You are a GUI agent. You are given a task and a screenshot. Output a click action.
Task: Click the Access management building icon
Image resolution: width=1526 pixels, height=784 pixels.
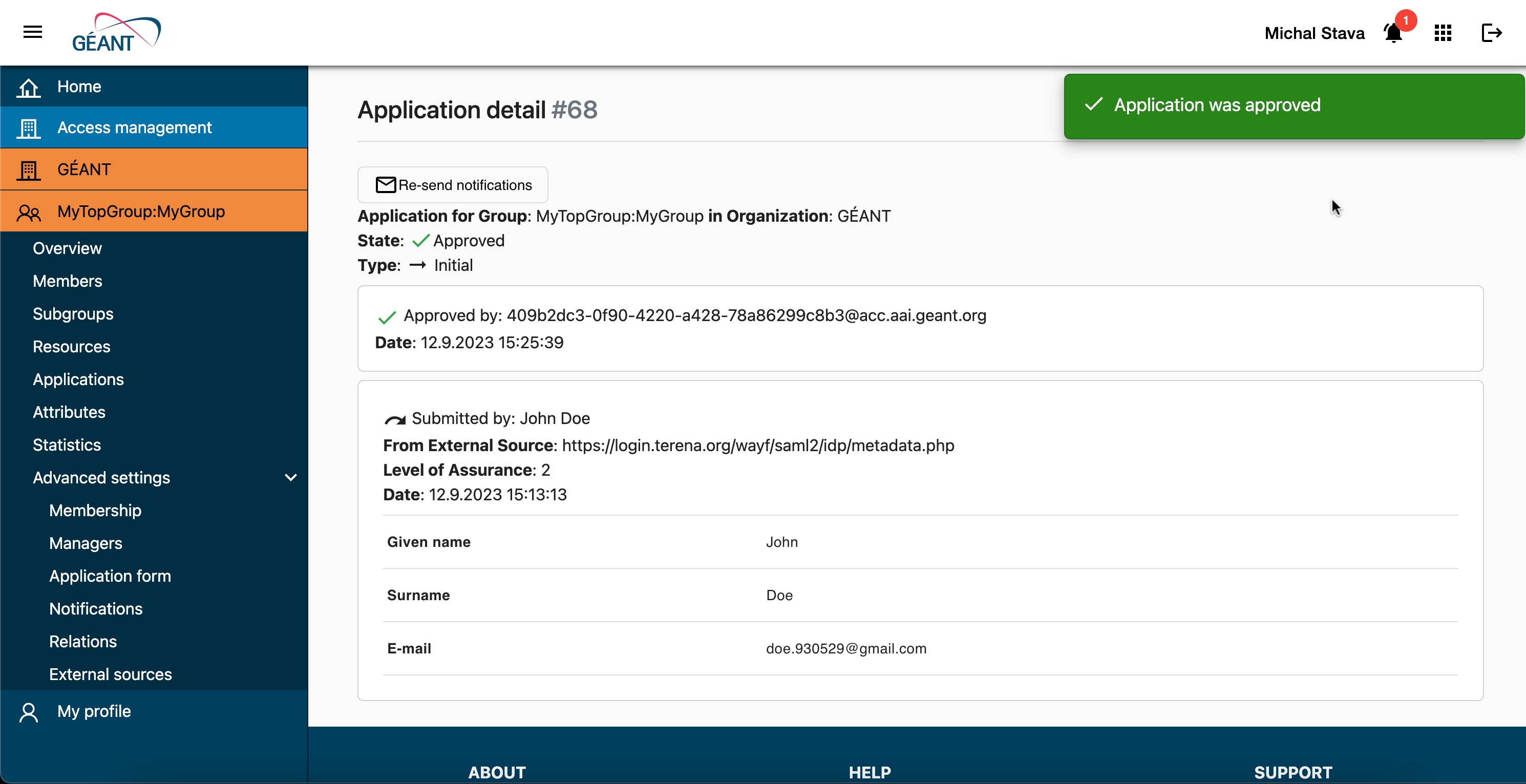pyautogui.click(x=29, y=128)
